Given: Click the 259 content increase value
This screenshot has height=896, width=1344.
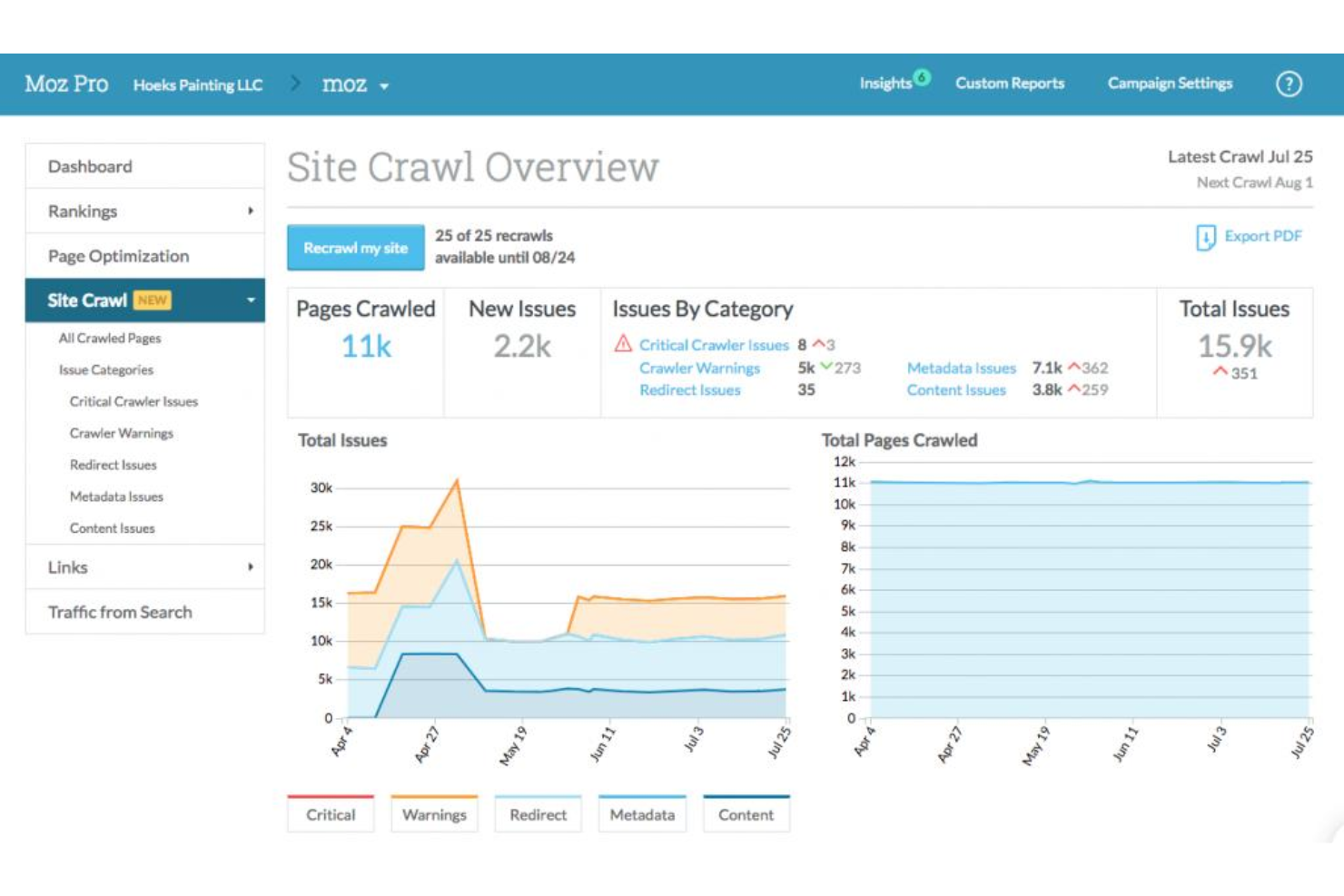Looking at the screenshot, I should point(1095,389).
